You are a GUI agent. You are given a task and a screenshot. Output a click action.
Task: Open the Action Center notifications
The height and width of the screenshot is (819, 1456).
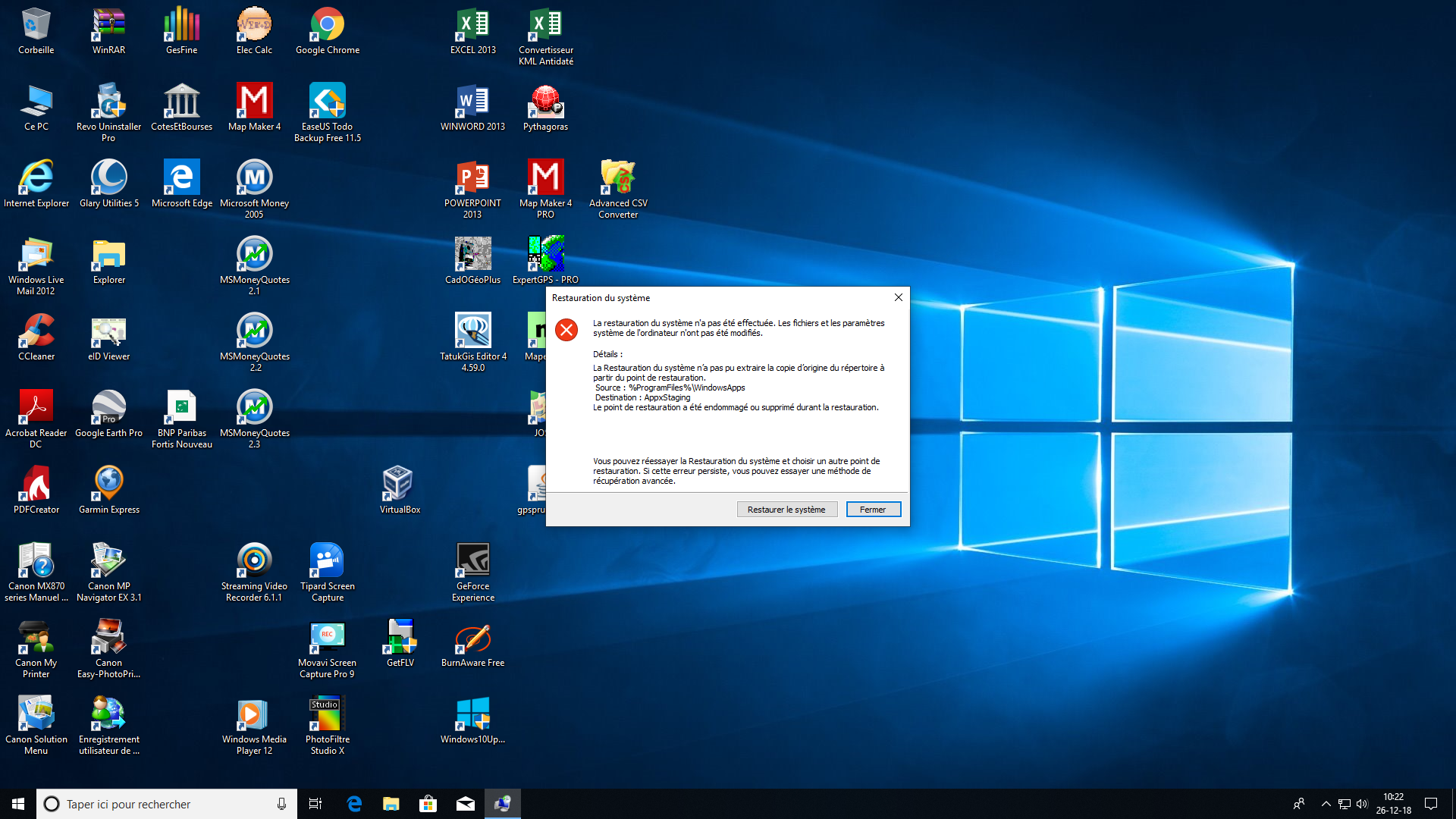pos(1431,804)
